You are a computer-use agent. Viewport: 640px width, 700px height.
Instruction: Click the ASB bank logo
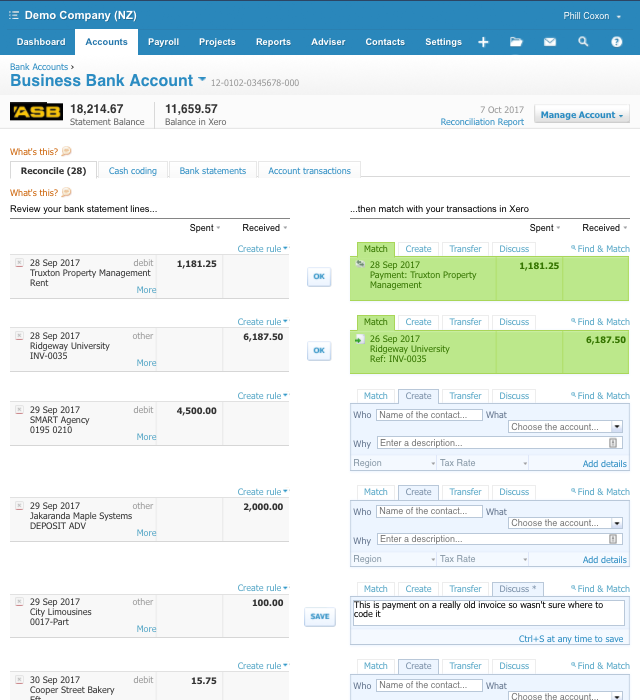(36, 112)
